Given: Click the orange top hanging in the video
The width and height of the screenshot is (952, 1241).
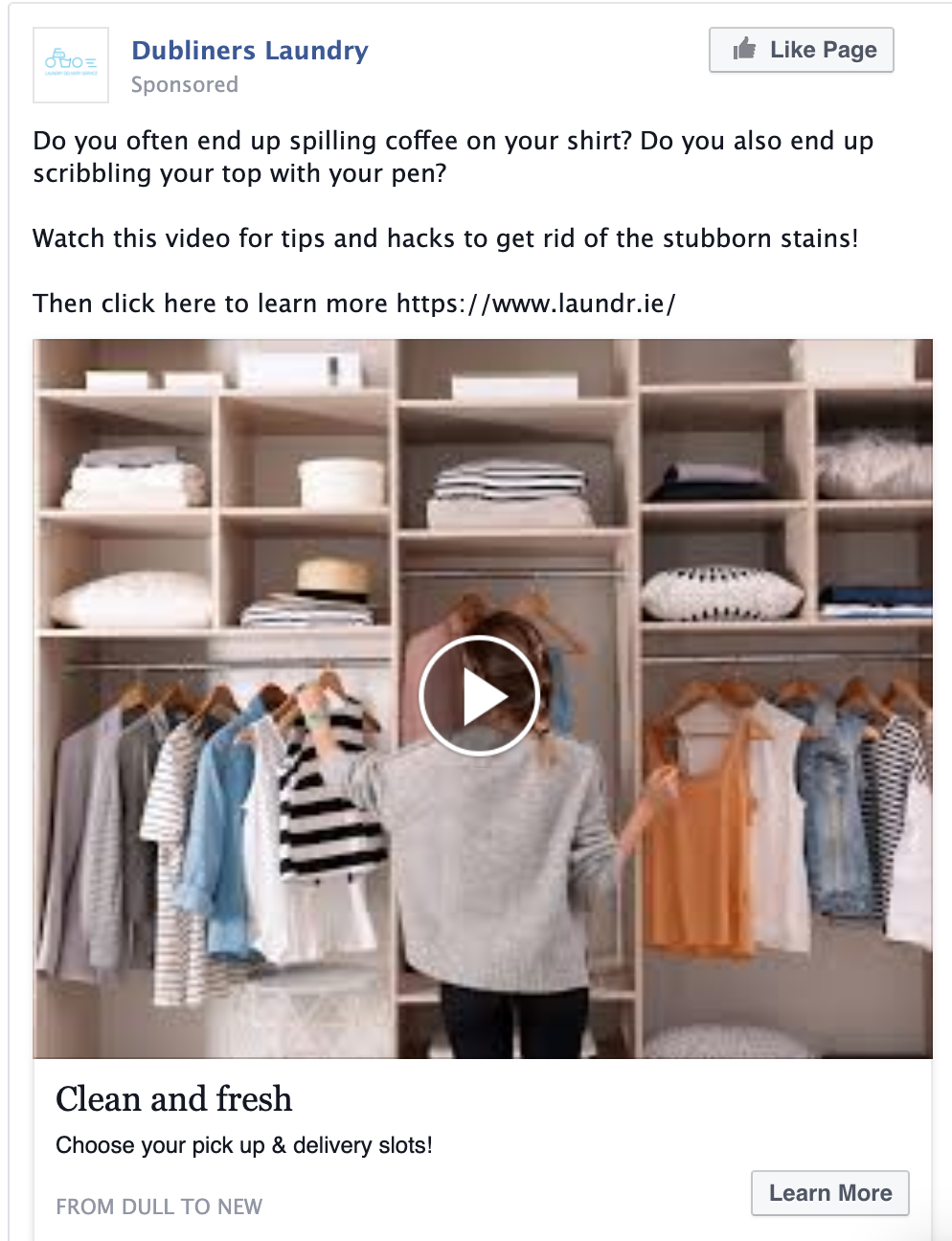Looking at the screenshot, I should point(701,843).
